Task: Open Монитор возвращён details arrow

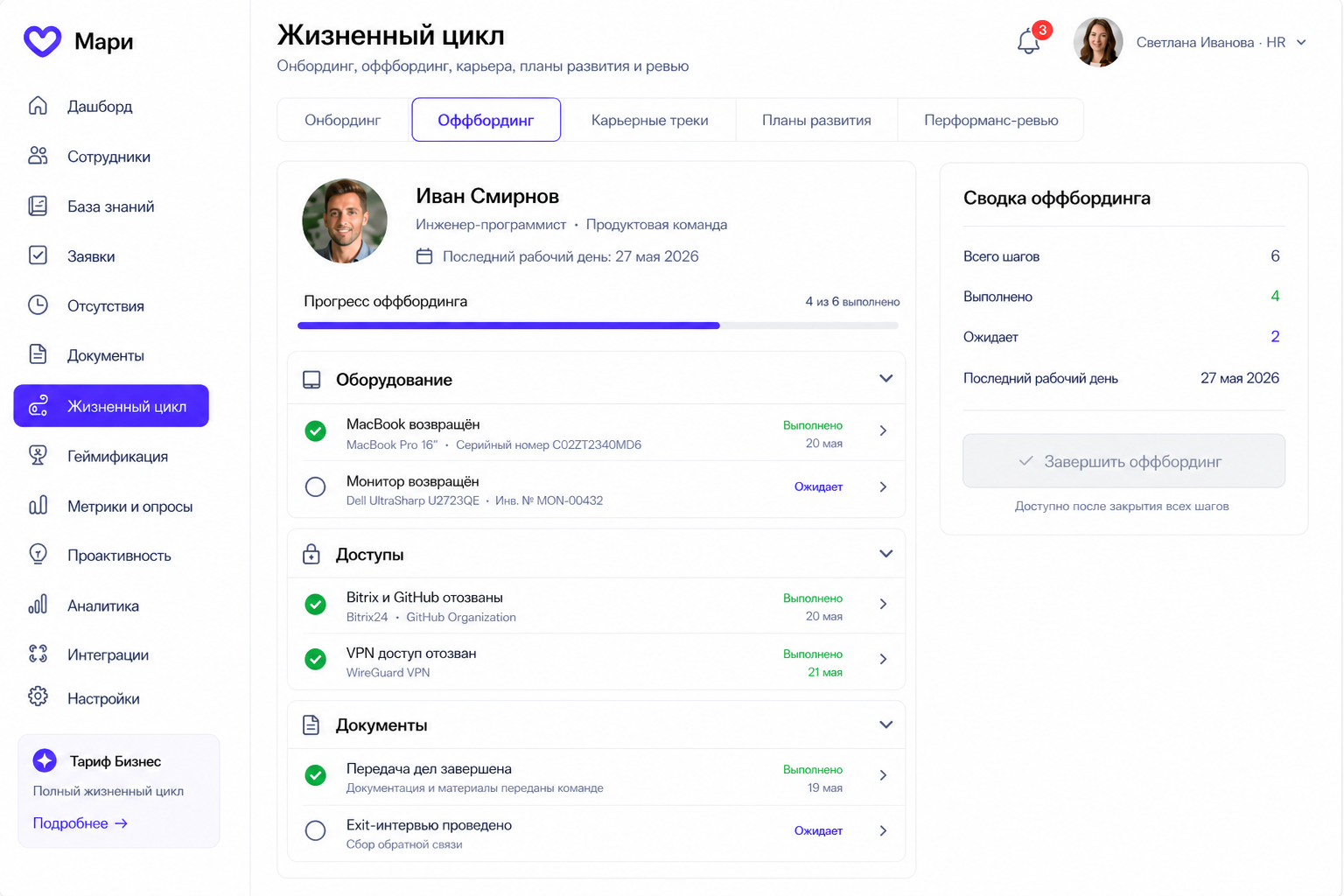Action: click(x=884, y=487)
